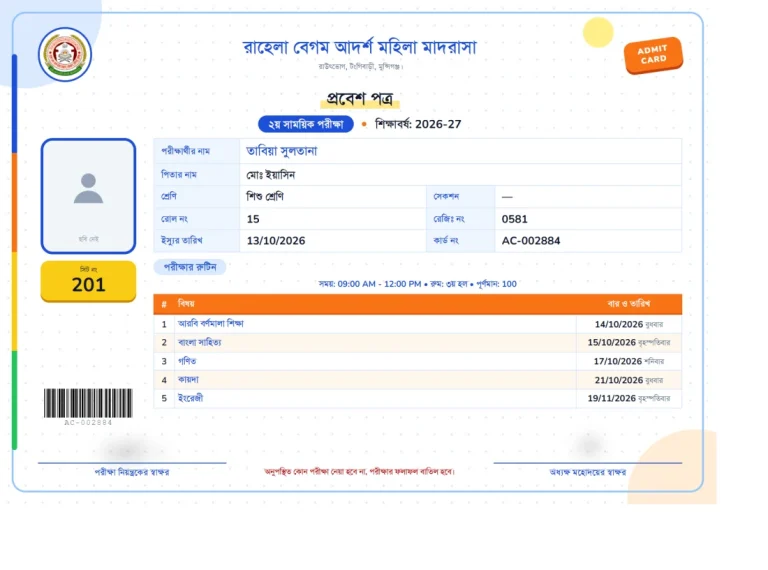Click exam date 21/10/2026
Screen dimensions: 768x570
coord(619,380)
